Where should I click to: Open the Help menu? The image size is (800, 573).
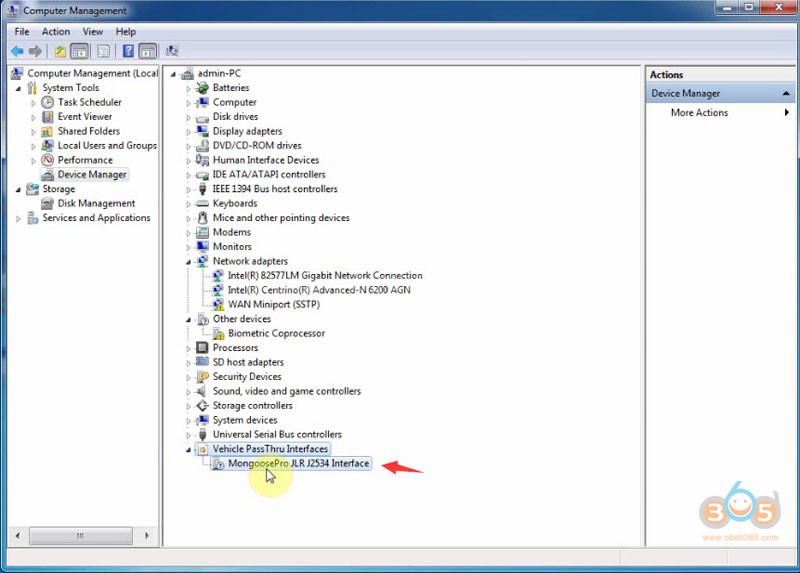coord(126,32)
